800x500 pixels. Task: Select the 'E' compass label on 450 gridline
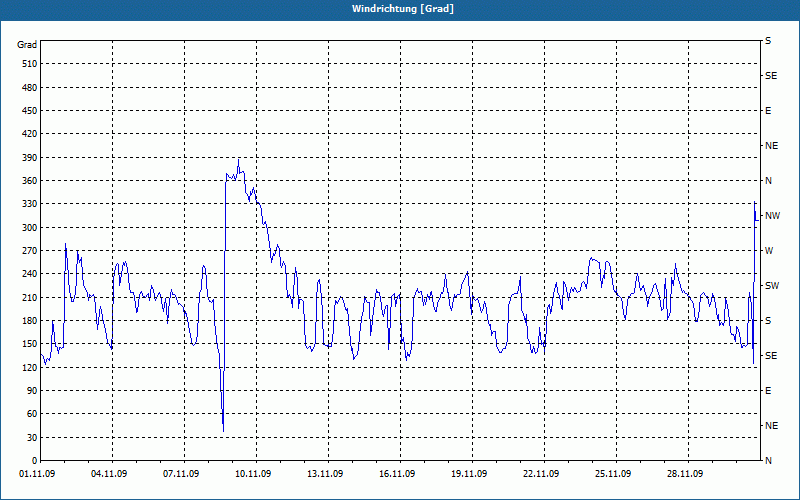point(768,111)
